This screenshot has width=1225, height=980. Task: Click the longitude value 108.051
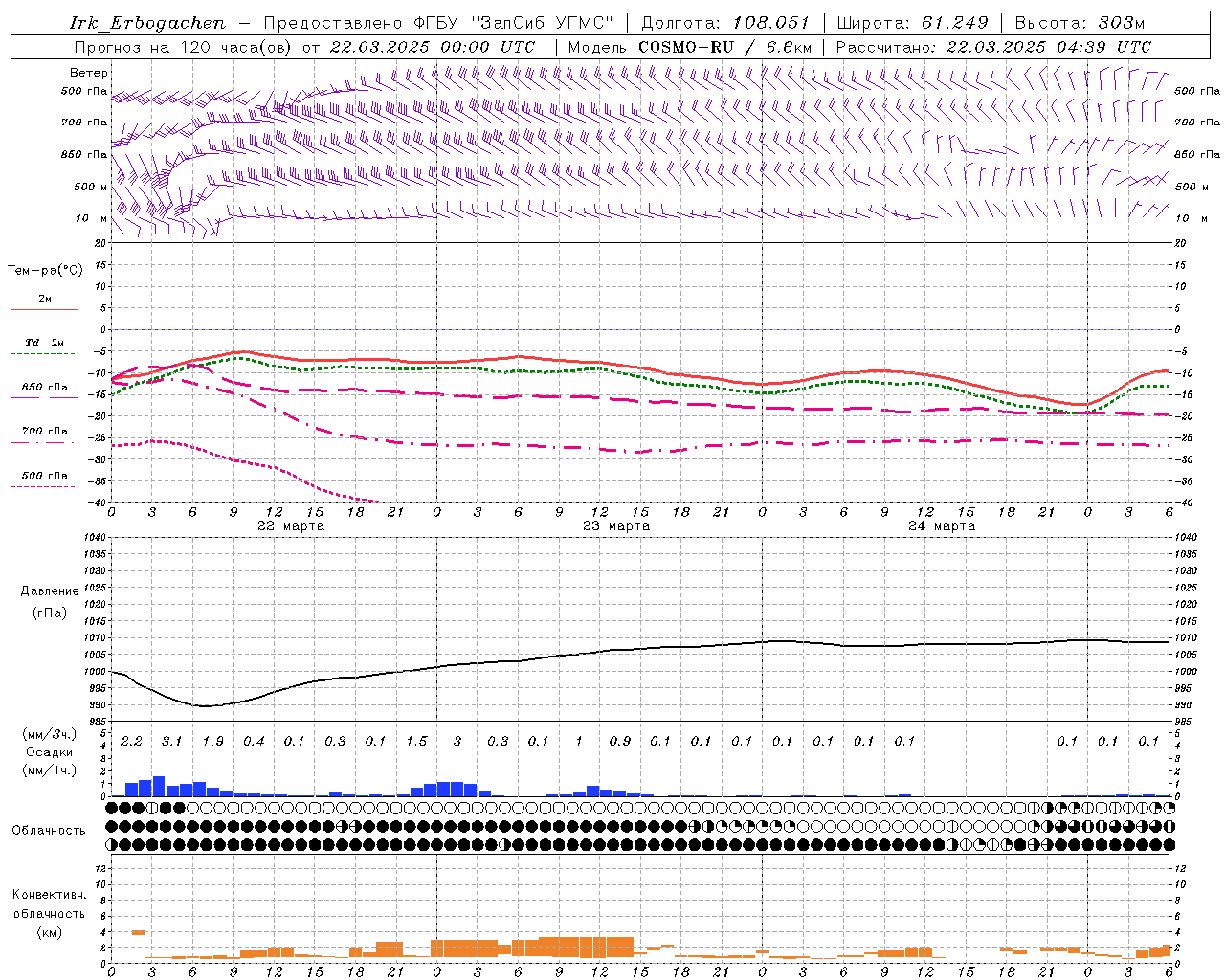tap(771, 23)
